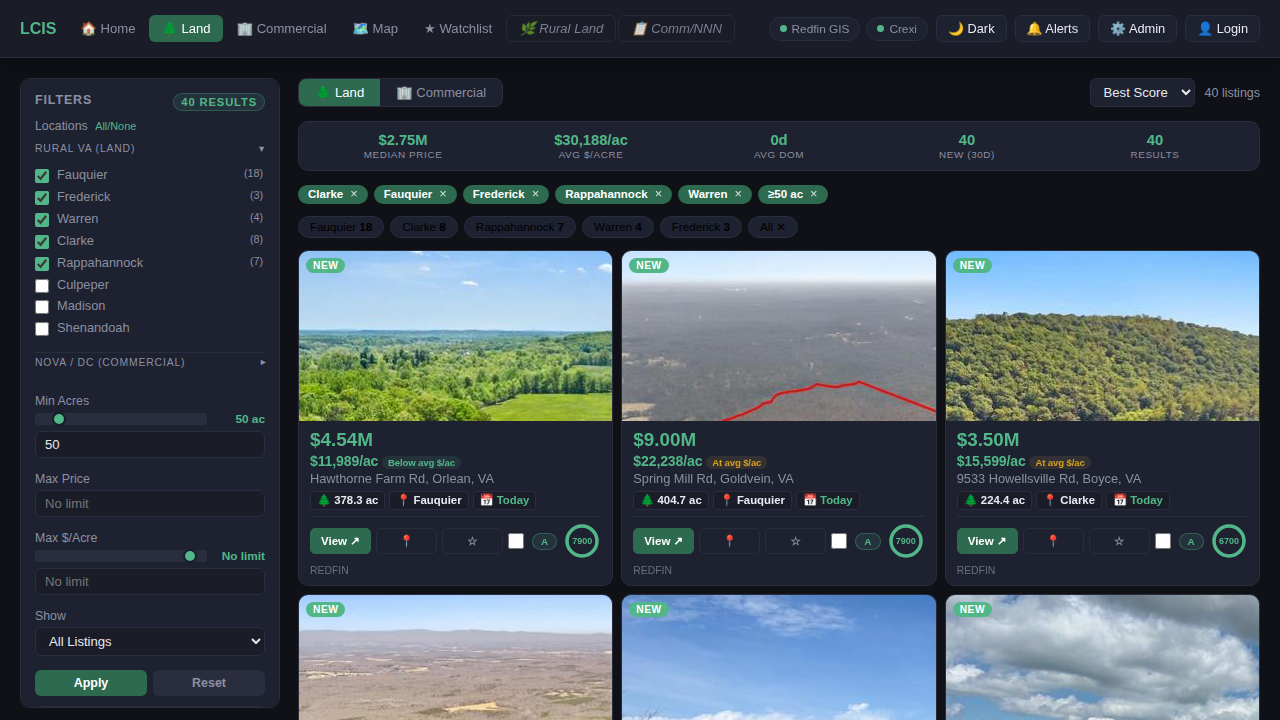Click the A grade badge on Howellsville Rd card
Screen dimensions: 1280x720
click(1191, 541)
